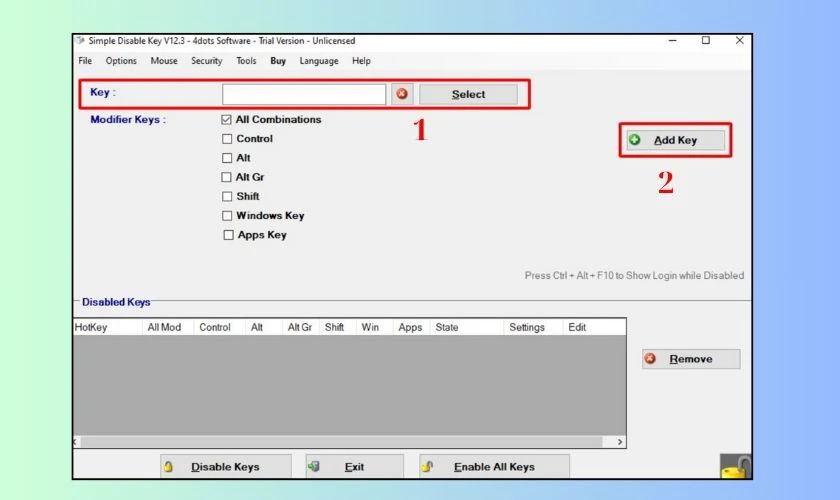Click the Disable Keys button

(x=226, y=467)
